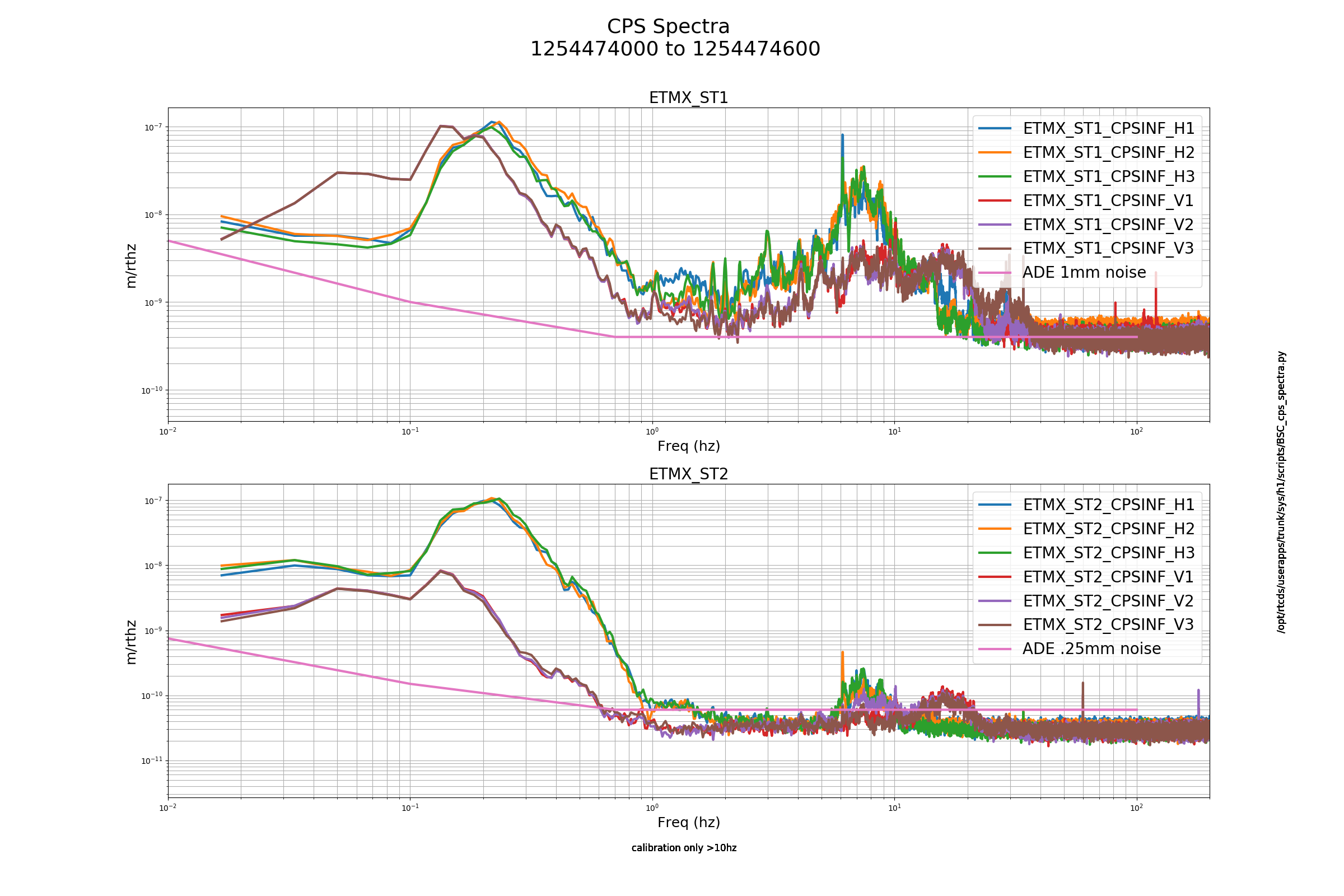Click the purple line swatch beside ETMX_ST1_CPSINF_V2
This screenshot has width=1344, height=896.
(x=995, y=224)
